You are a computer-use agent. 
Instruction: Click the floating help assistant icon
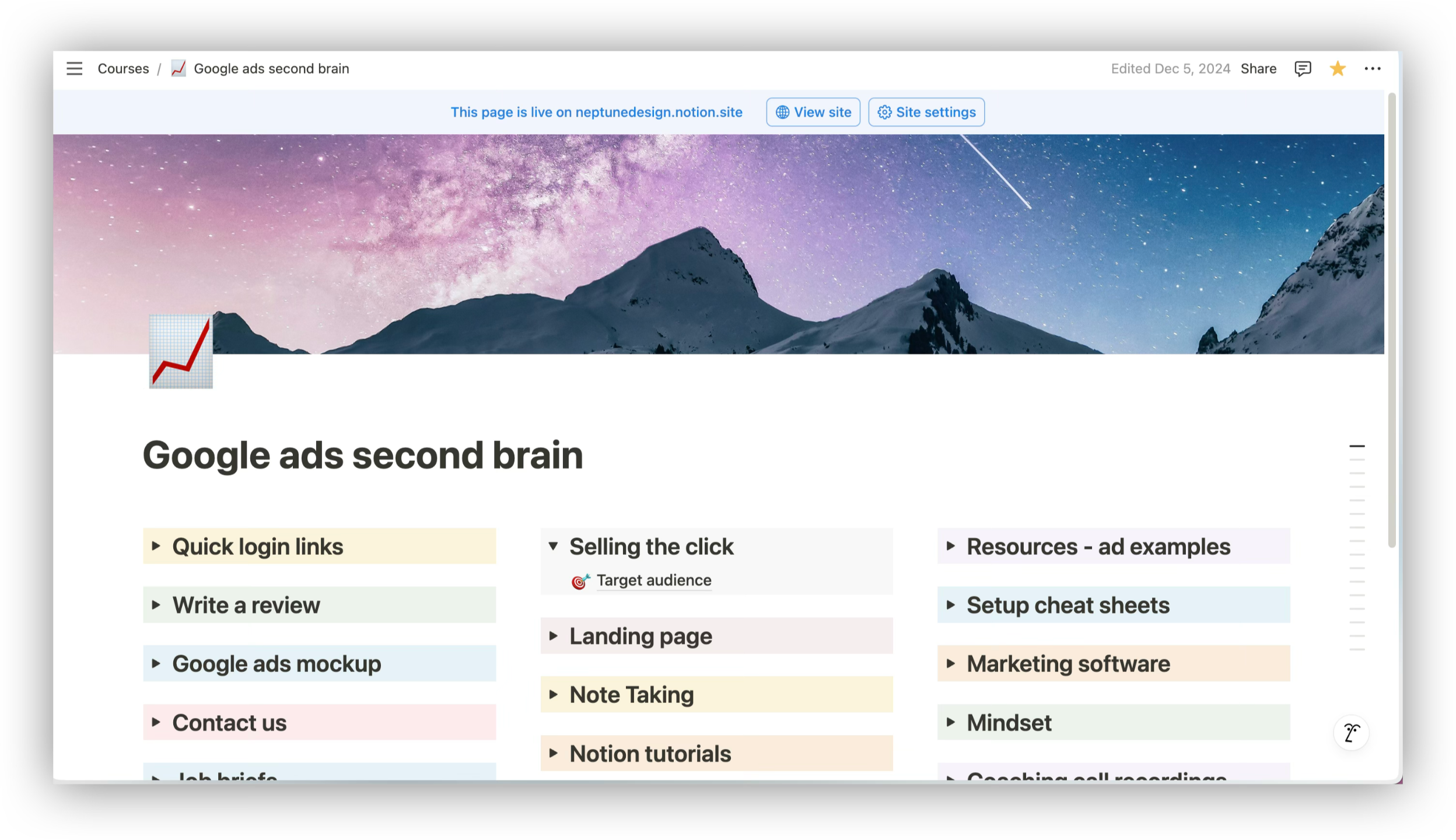click(x=1351, y=733)
